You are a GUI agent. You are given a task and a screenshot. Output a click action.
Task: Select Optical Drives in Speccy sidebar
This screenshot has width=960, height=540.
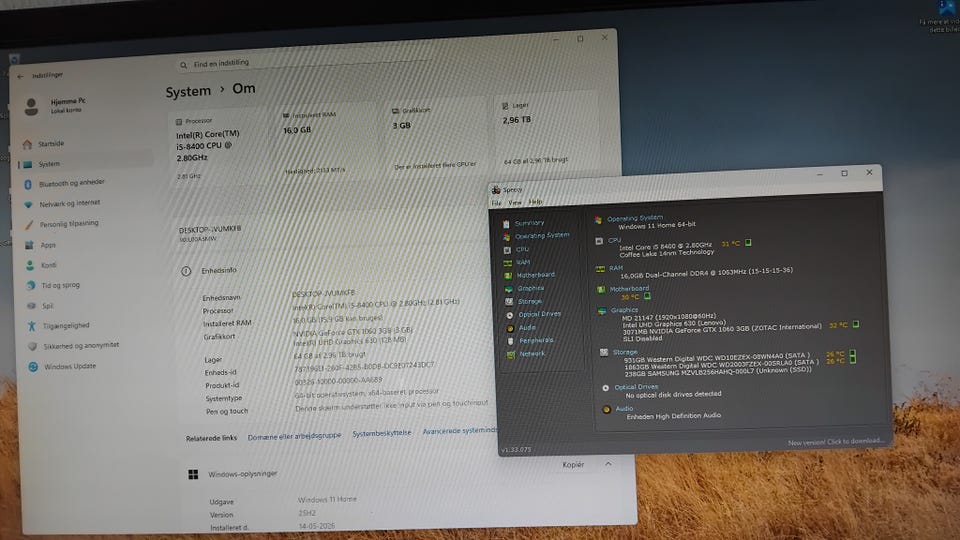[539, 314]
